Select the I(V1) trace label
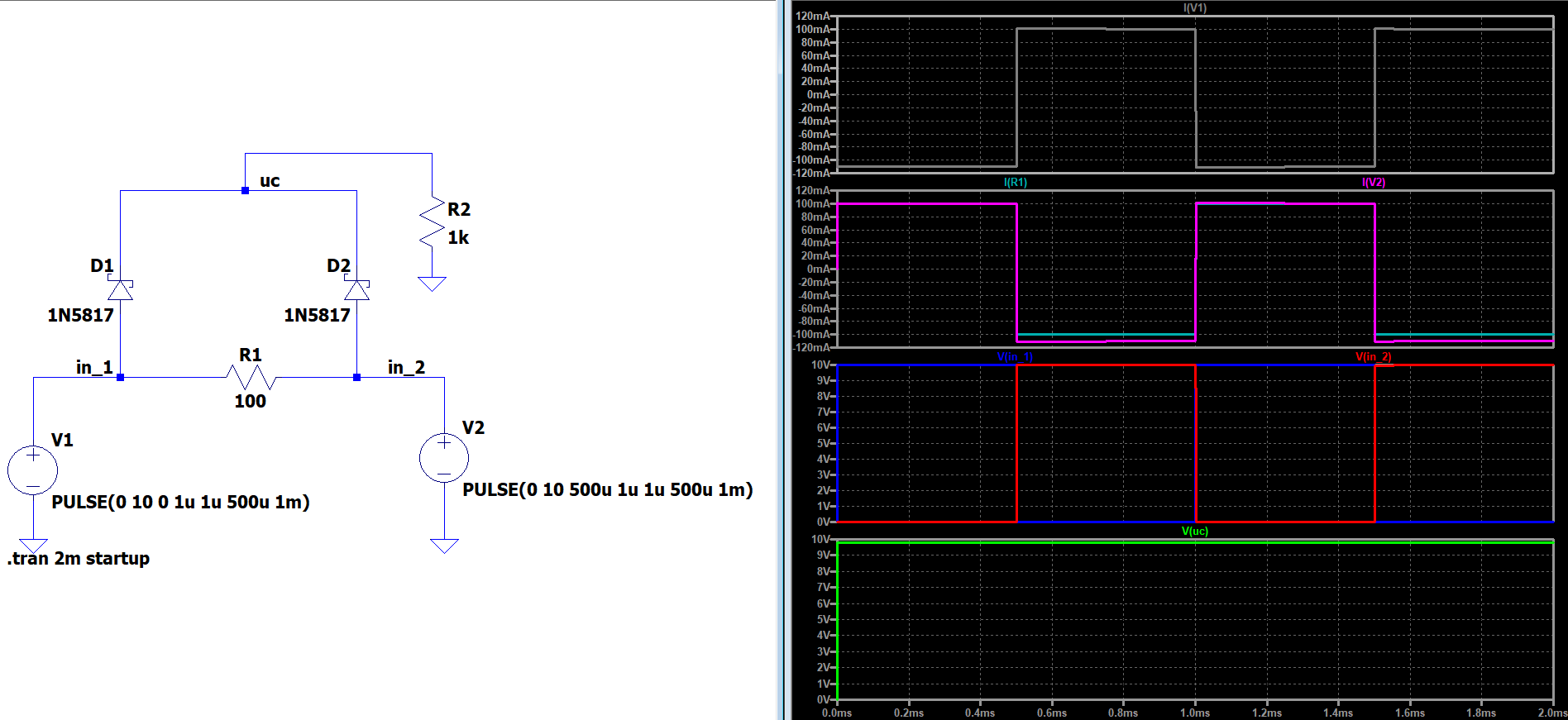The image size is (1568, 720). [1195, 7]
